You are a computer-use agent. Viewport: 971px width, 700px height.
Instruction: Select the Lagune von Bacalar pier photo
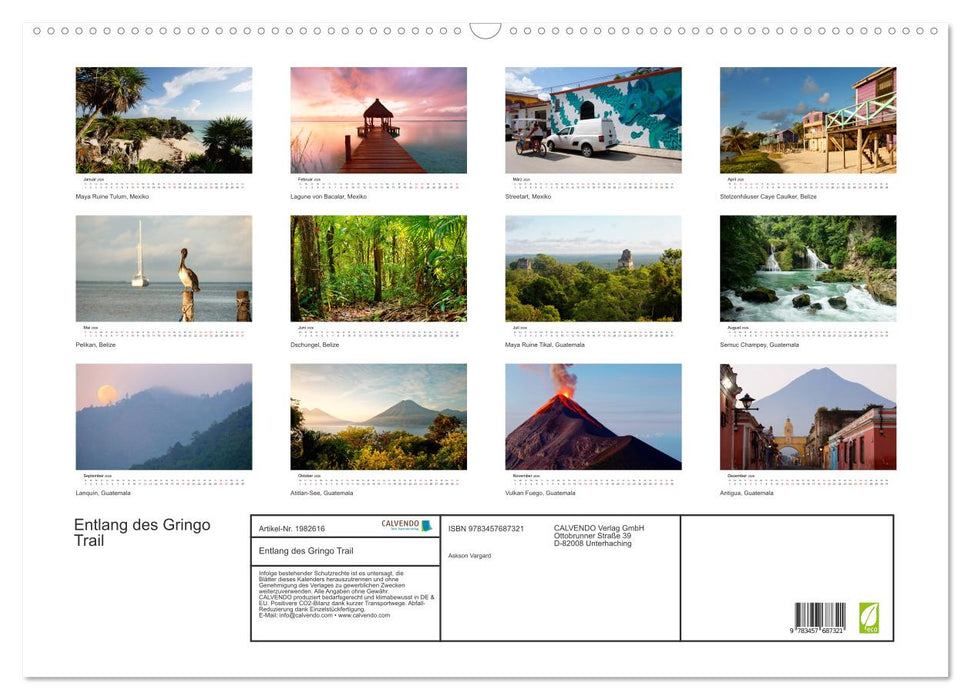tap(378, 120)
